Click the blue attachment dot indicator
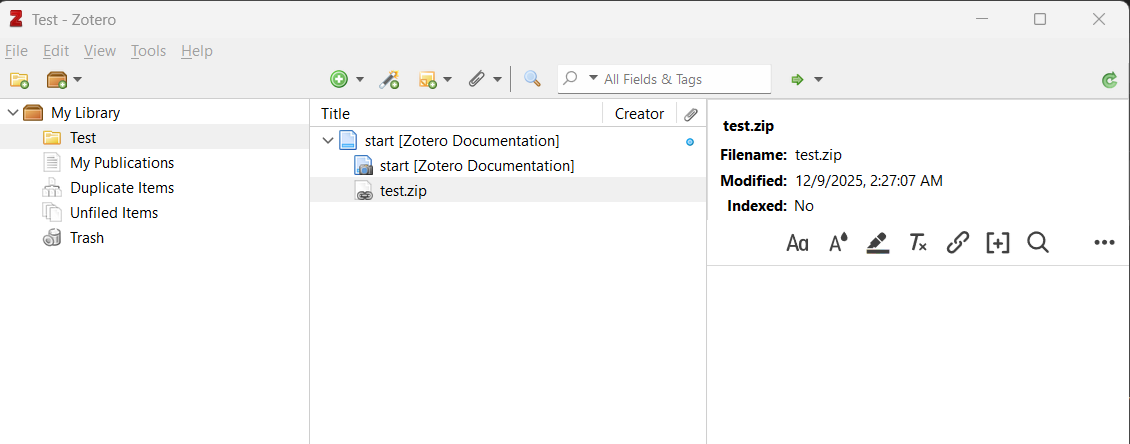The width and height of the screenshot is (1130, 444). (x=690, y=142)
